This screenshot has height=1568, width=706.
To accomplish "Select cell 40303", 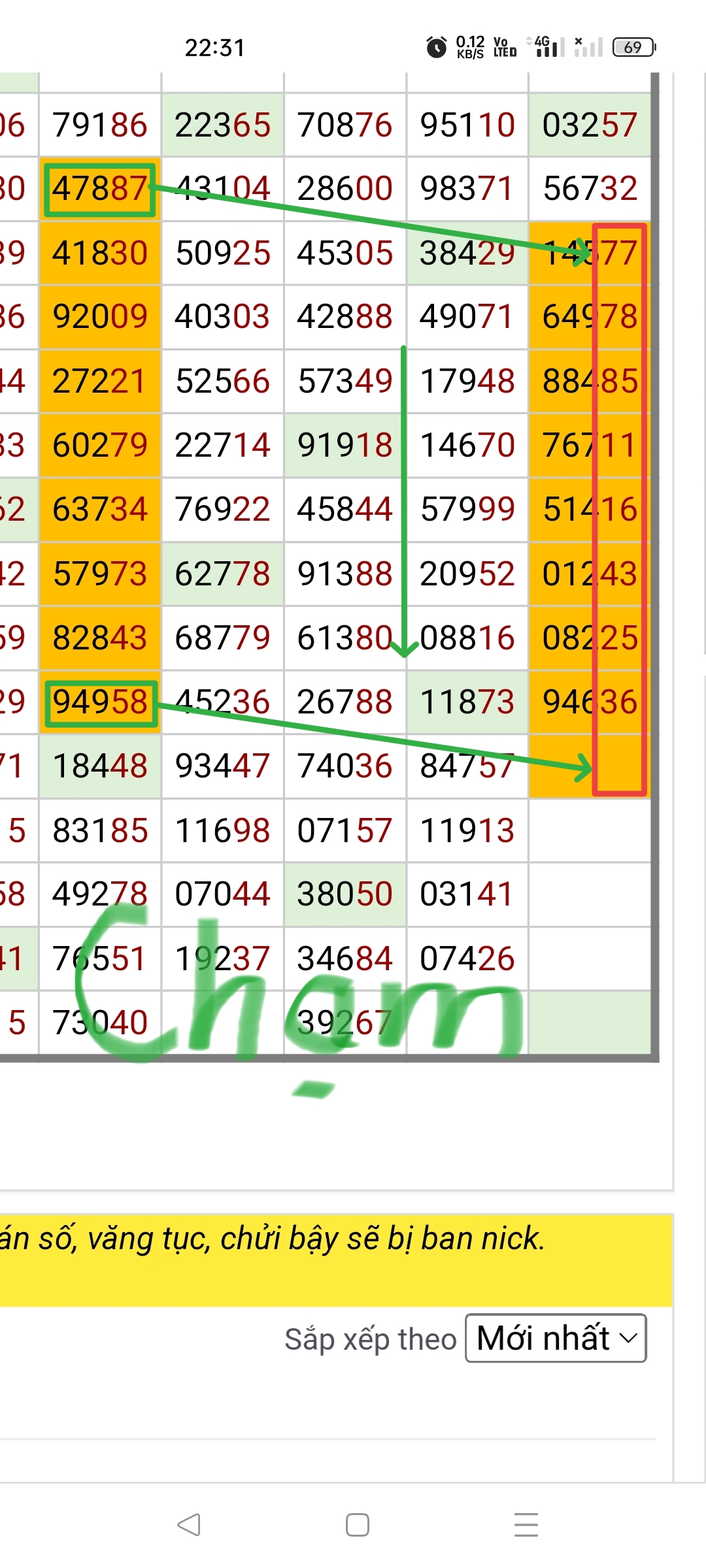I will (x=223, y=317).
